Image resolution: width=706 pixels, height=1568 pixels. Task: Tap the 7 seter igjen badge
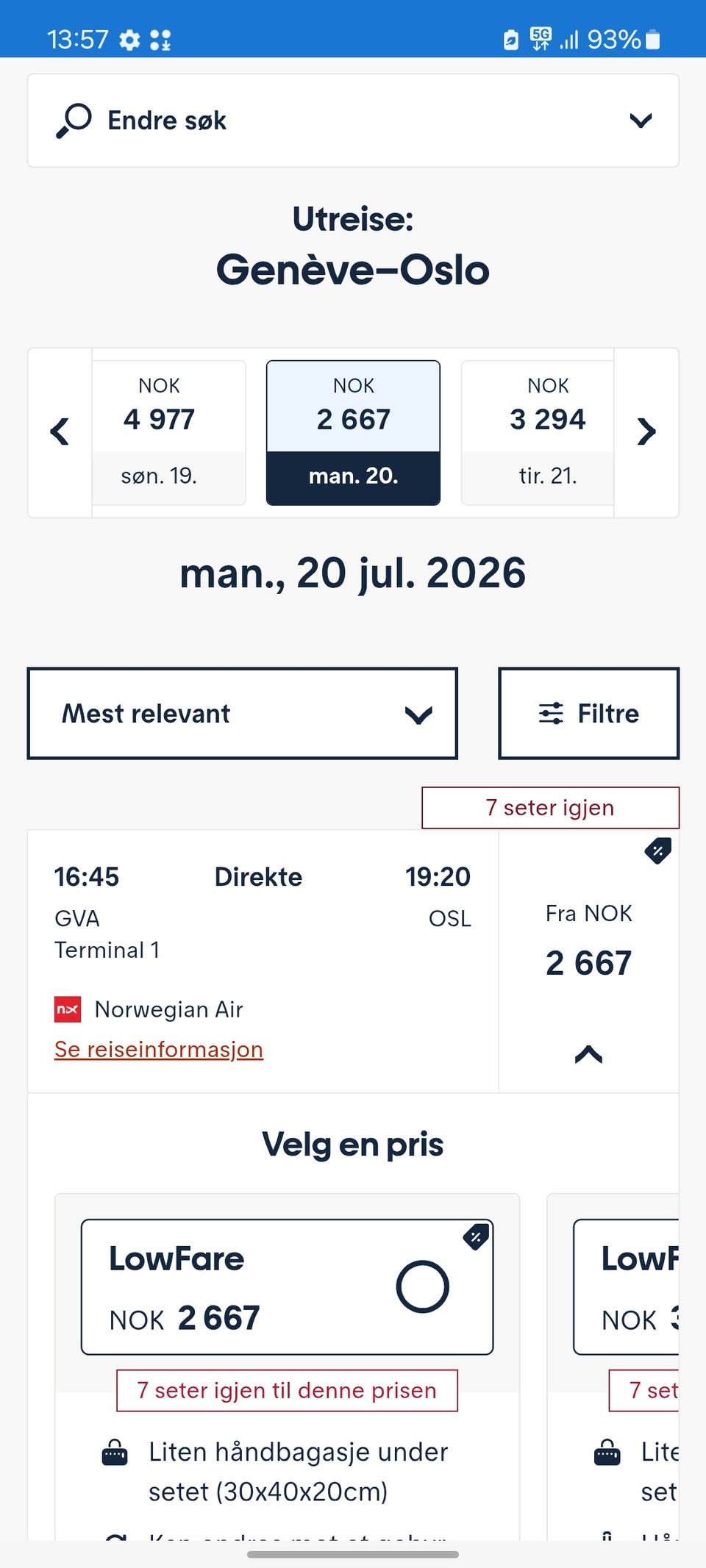(550, 808)
